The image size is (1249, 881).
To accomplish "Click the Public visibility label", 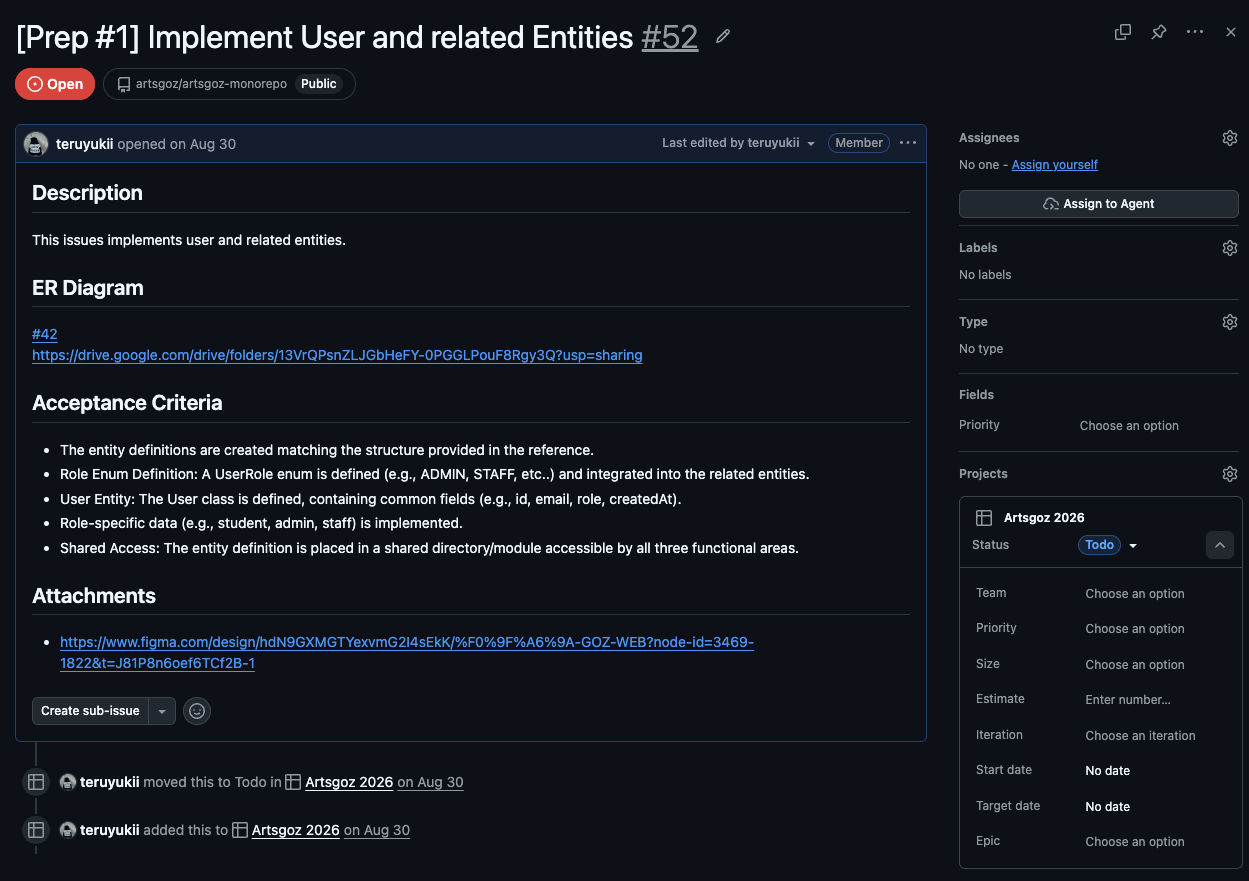I will (319, 84).
